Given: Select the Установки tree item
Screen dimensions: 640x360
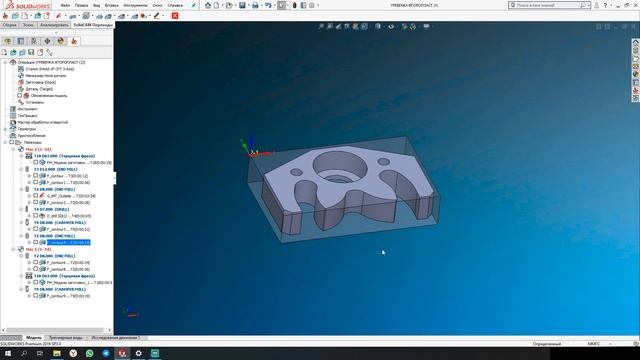Looking at the screenshot, I should (34, 102).
